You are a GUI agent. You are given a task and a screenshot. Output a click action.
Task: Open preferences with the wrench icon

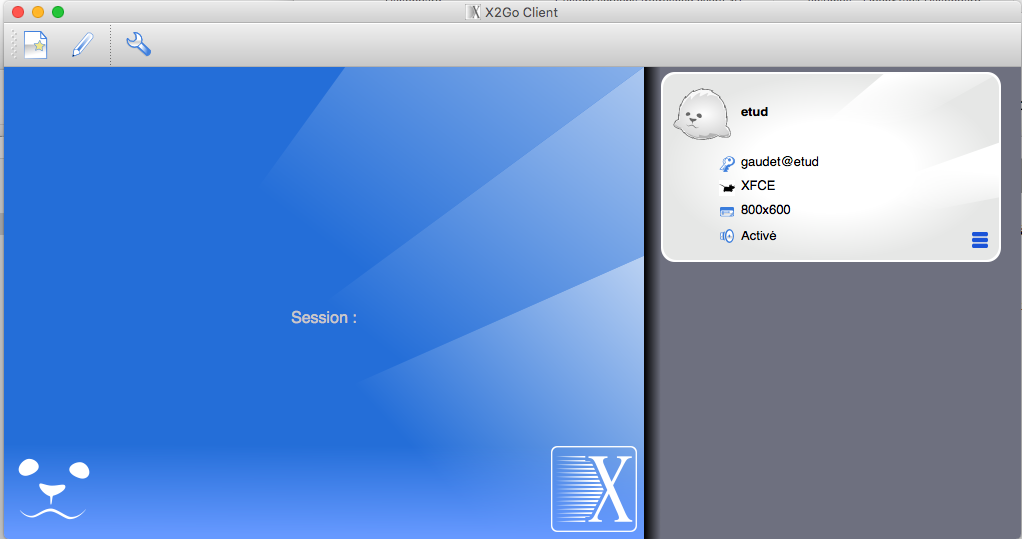[138, 44]
